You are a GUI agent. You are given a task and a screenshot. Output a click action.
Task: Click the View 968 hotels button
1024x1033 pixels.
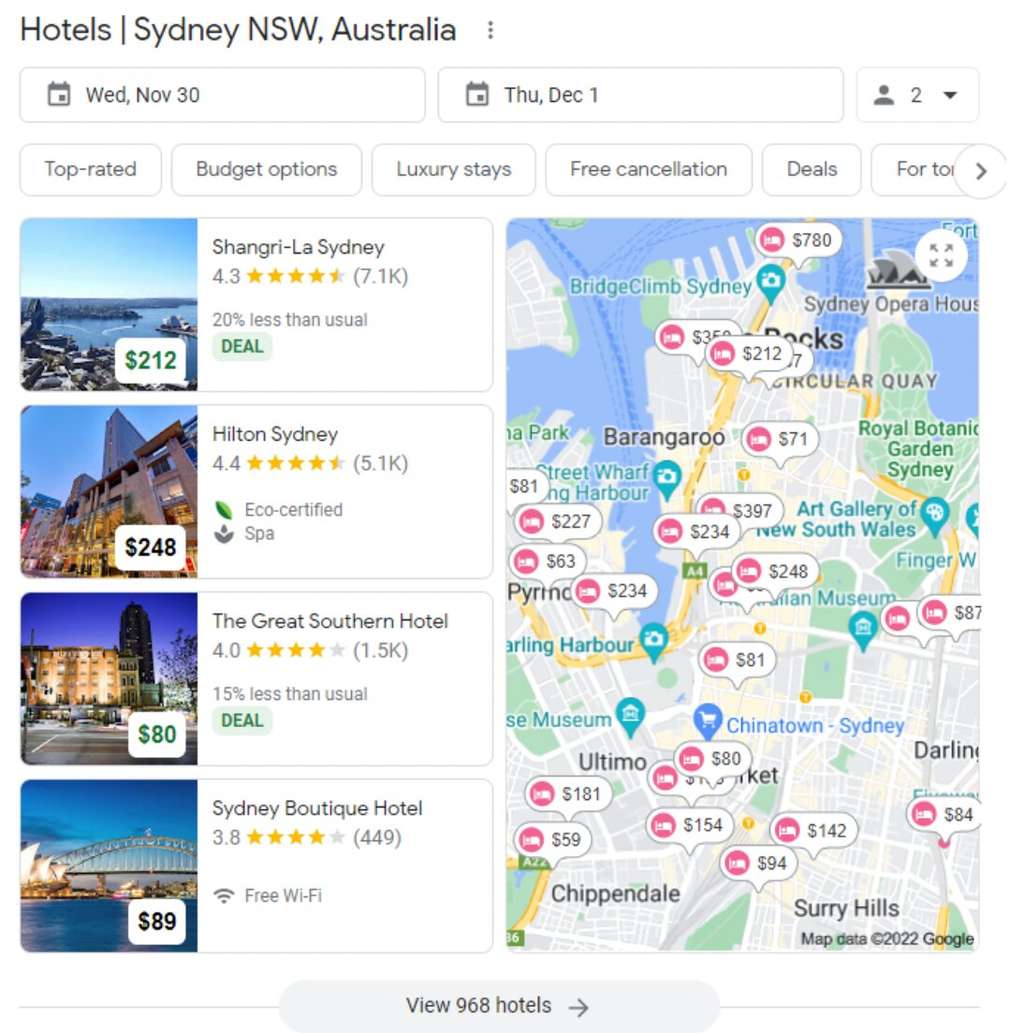coord(498,1005)
